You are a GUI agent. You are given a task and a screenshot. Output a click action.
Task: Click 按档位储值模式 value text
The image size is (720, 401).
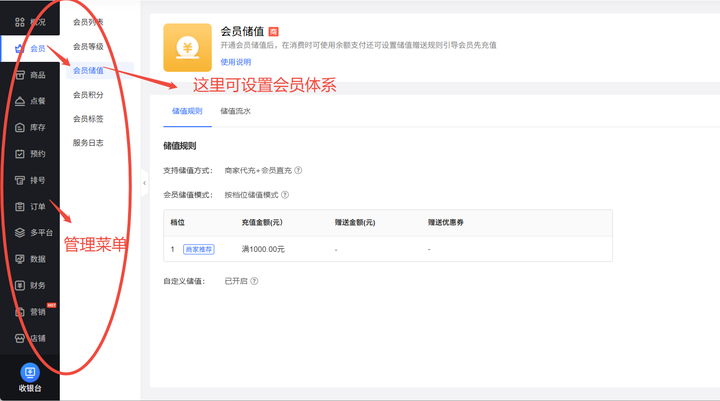coord(252,195)
